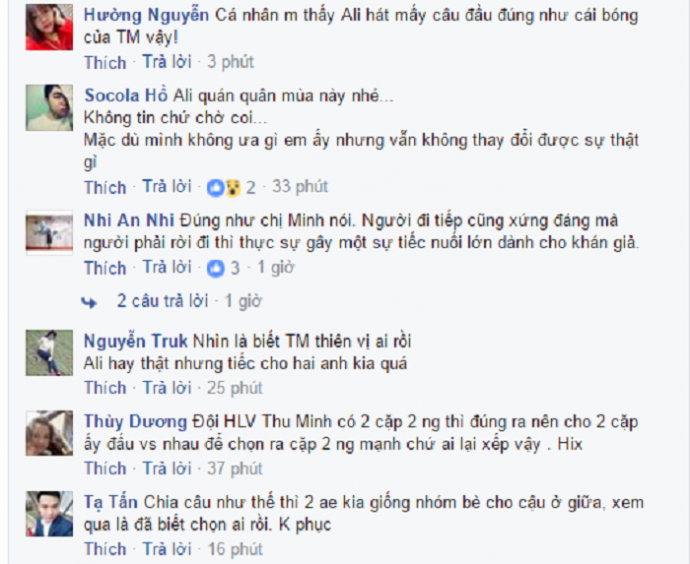
Task: Reply to Socola Hồ's comment via Trả lời
Action: [167, 187]
